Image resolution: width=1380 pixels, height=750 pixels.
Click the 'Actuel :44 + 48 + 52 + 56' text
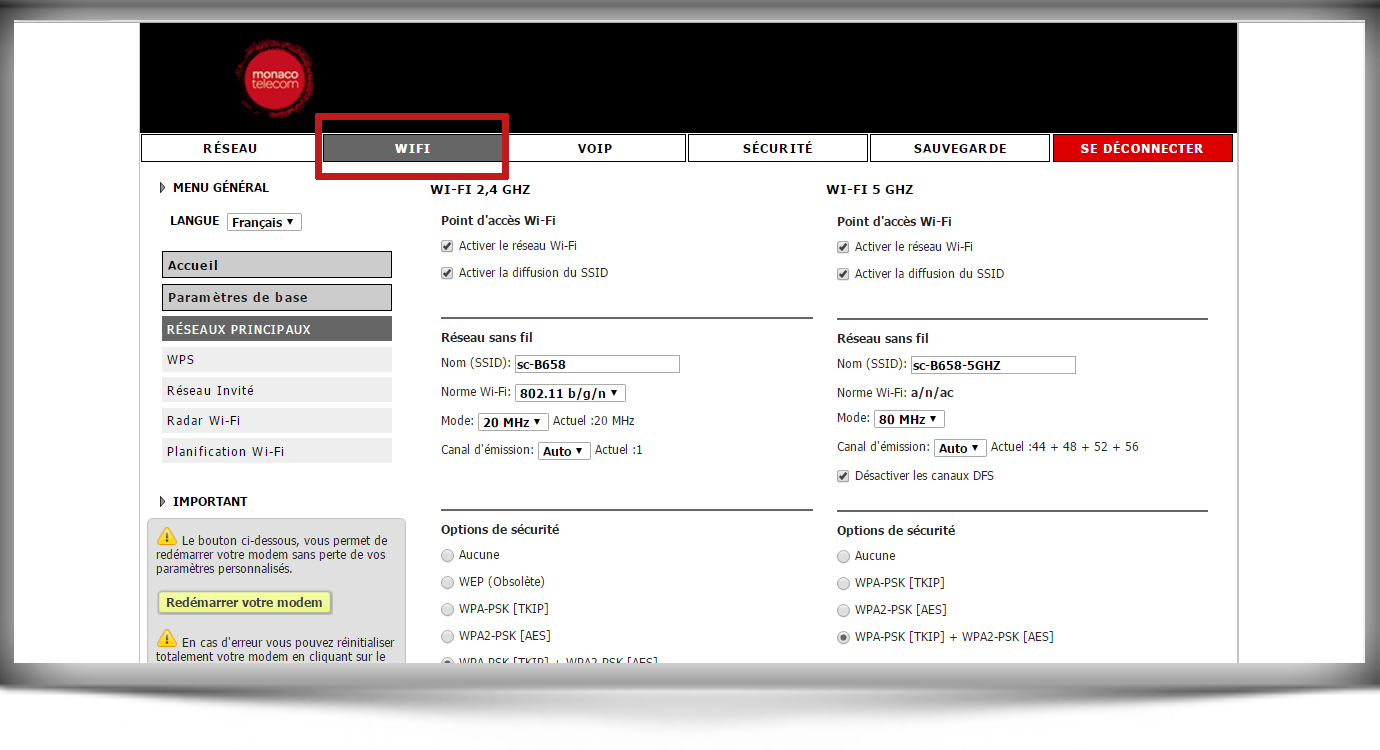coord(1064,447)
